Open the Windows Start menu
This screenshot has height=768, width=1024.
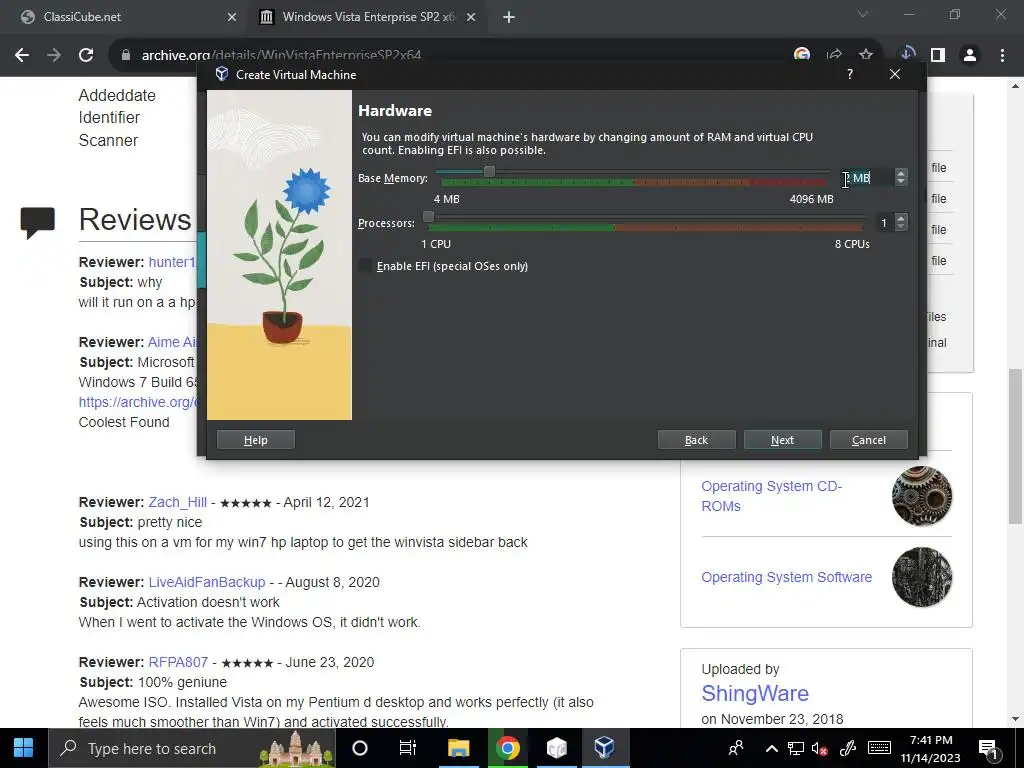click(x=24, y=748)
